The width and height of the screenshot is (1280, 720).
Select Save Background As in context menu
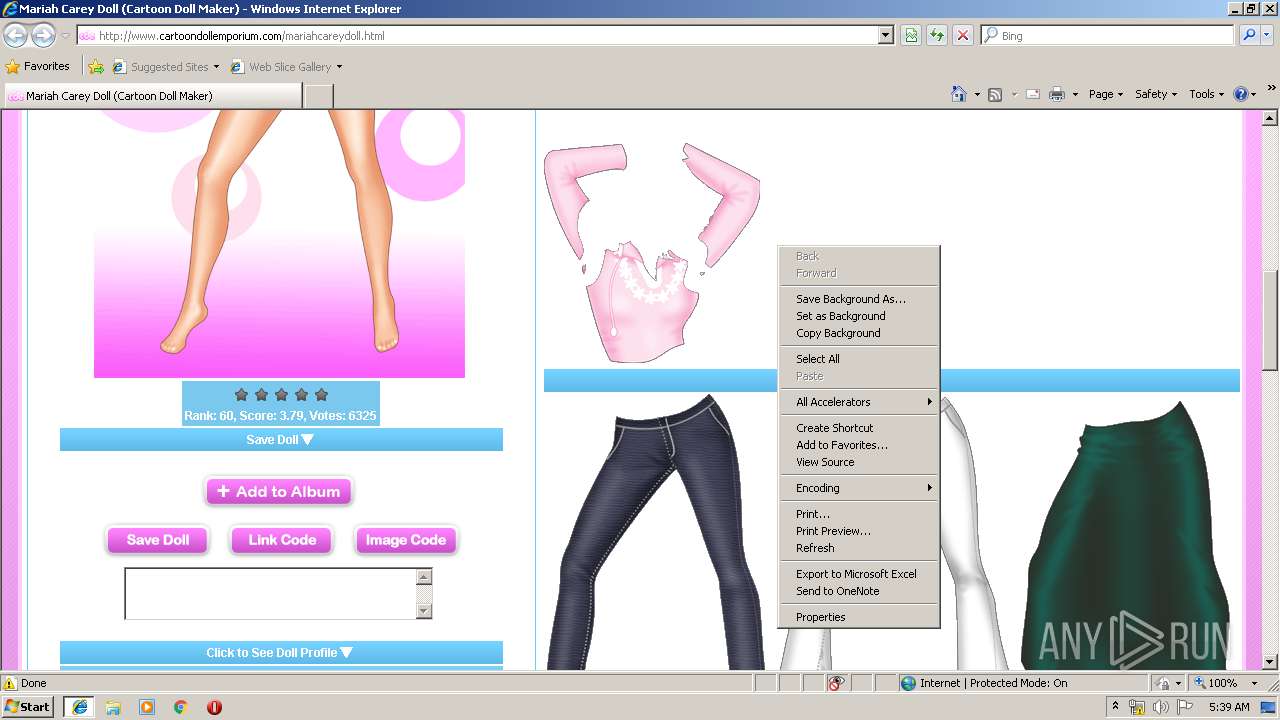click(859, 299)
